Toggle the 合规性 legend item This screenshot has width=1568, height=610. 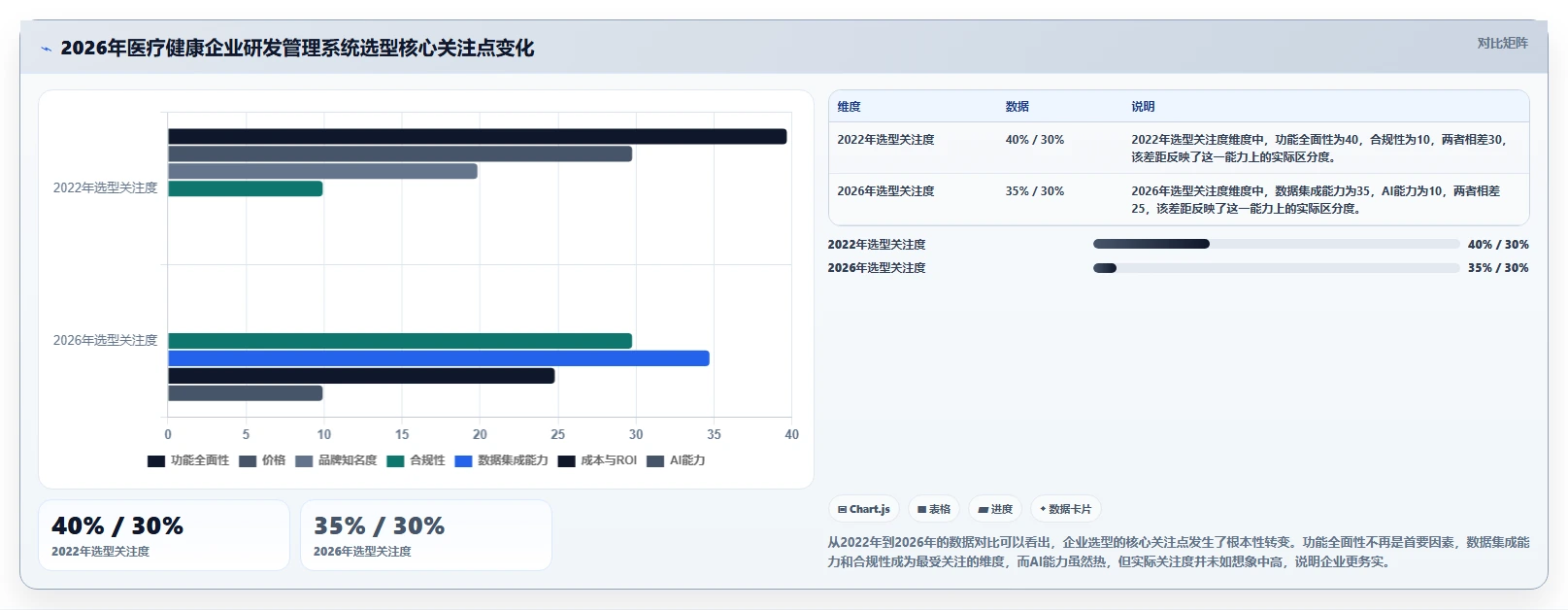tap(416, 460)
